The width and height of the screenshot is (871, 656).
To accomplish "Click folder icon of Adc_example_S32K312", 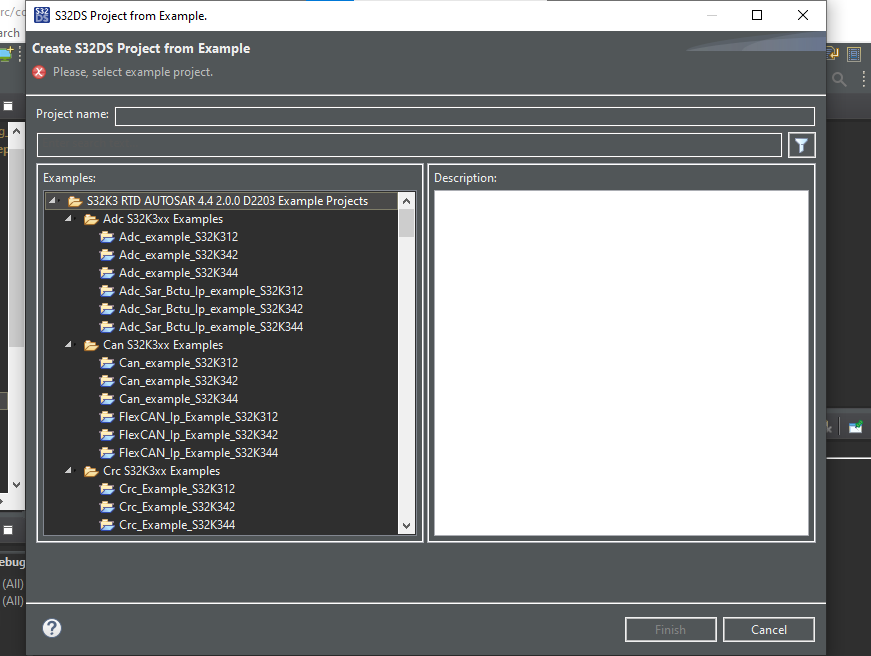I will click(x=107, y=237).
